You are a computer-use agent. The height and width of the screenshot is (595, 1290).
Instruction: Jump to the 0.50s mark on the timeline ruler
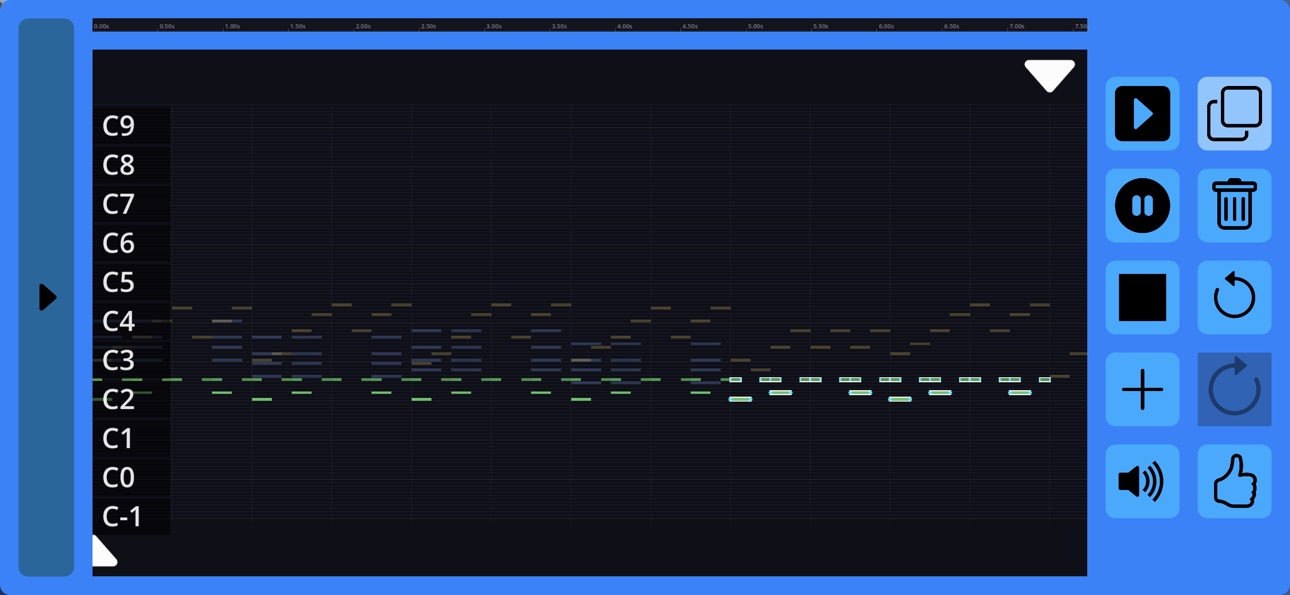coord(167,26)
